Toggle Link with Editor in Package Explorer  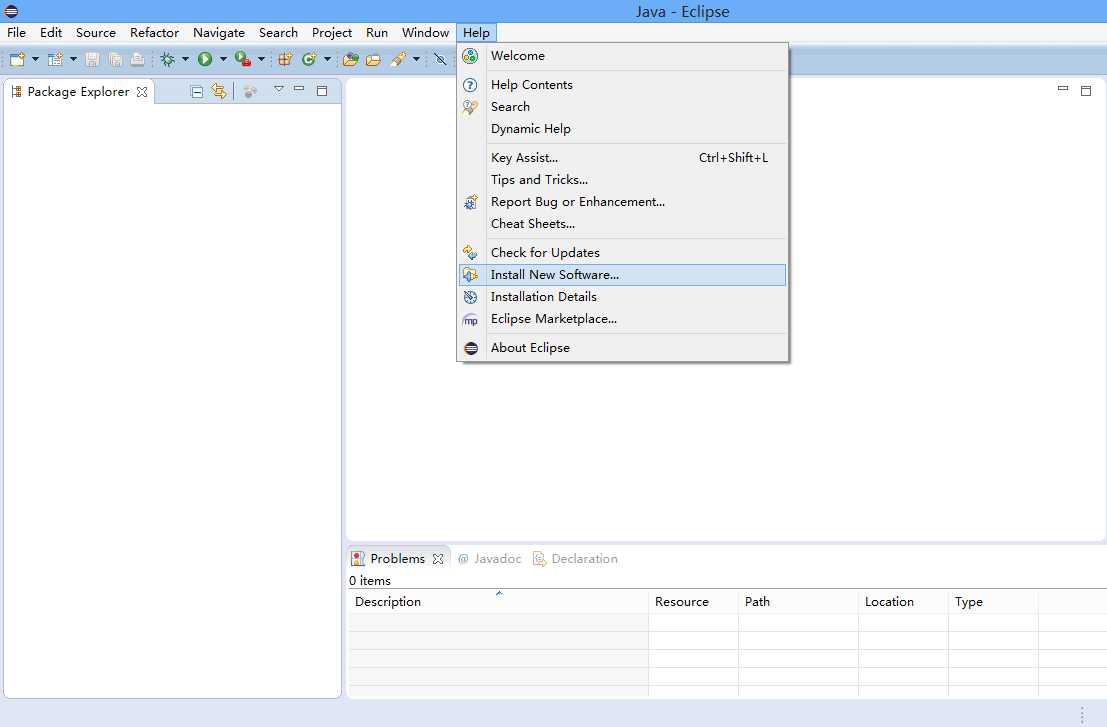click(x=219, y=91)
